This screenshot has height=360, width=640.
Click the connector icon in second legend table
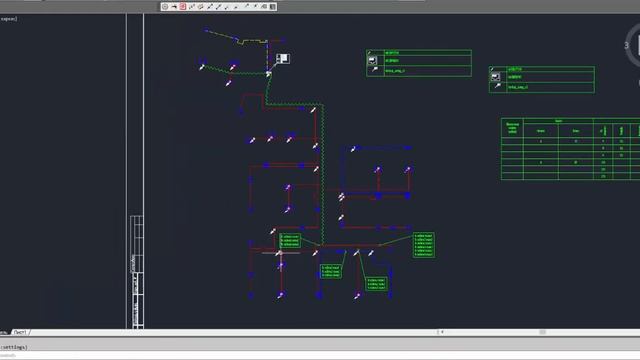click(498, 87)
